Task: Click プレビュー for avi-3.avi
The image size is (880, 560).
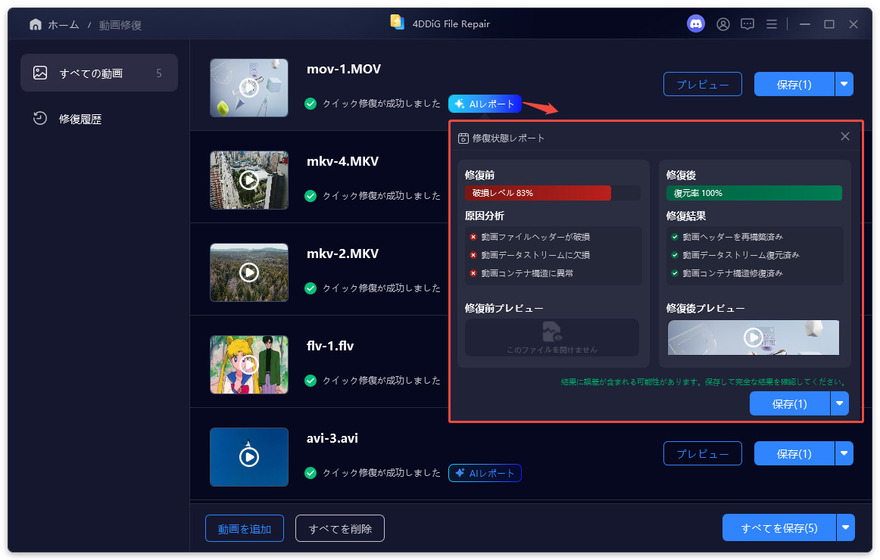Action: pos(702,453)
